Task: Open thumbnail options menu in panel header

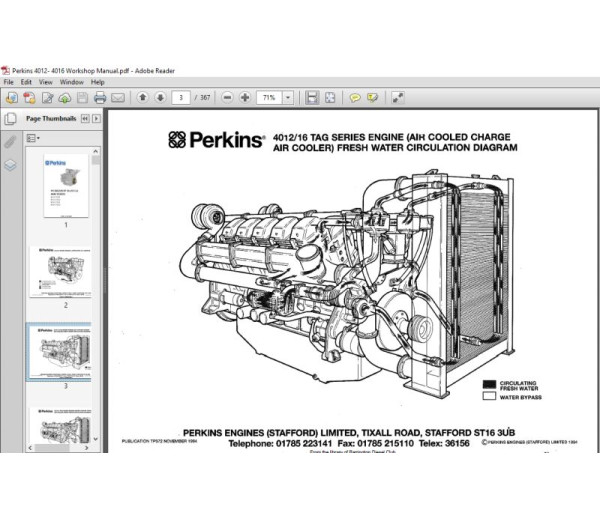Action: click(84, 118)
